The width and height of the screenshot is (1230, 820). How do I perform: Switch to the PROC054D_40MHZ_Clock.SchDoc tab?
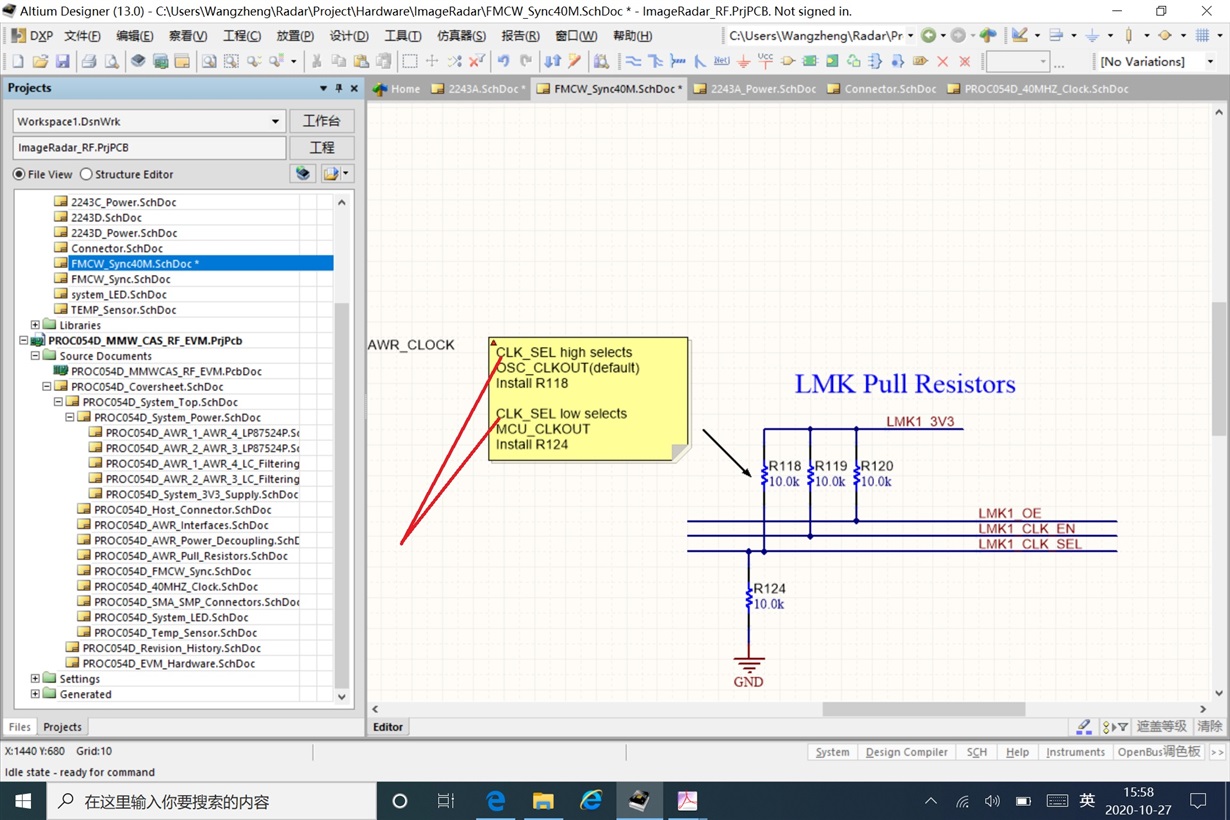tap(1037, 89)
